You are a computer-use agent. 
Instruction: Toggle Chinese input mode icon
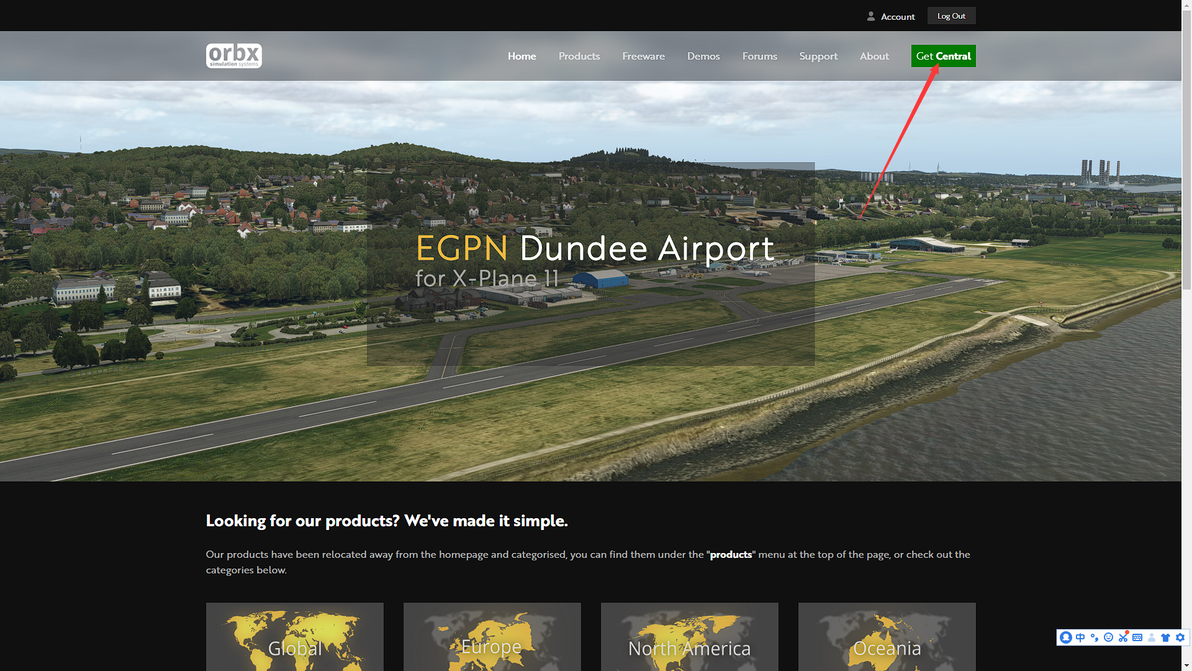tap(1080, 638)
